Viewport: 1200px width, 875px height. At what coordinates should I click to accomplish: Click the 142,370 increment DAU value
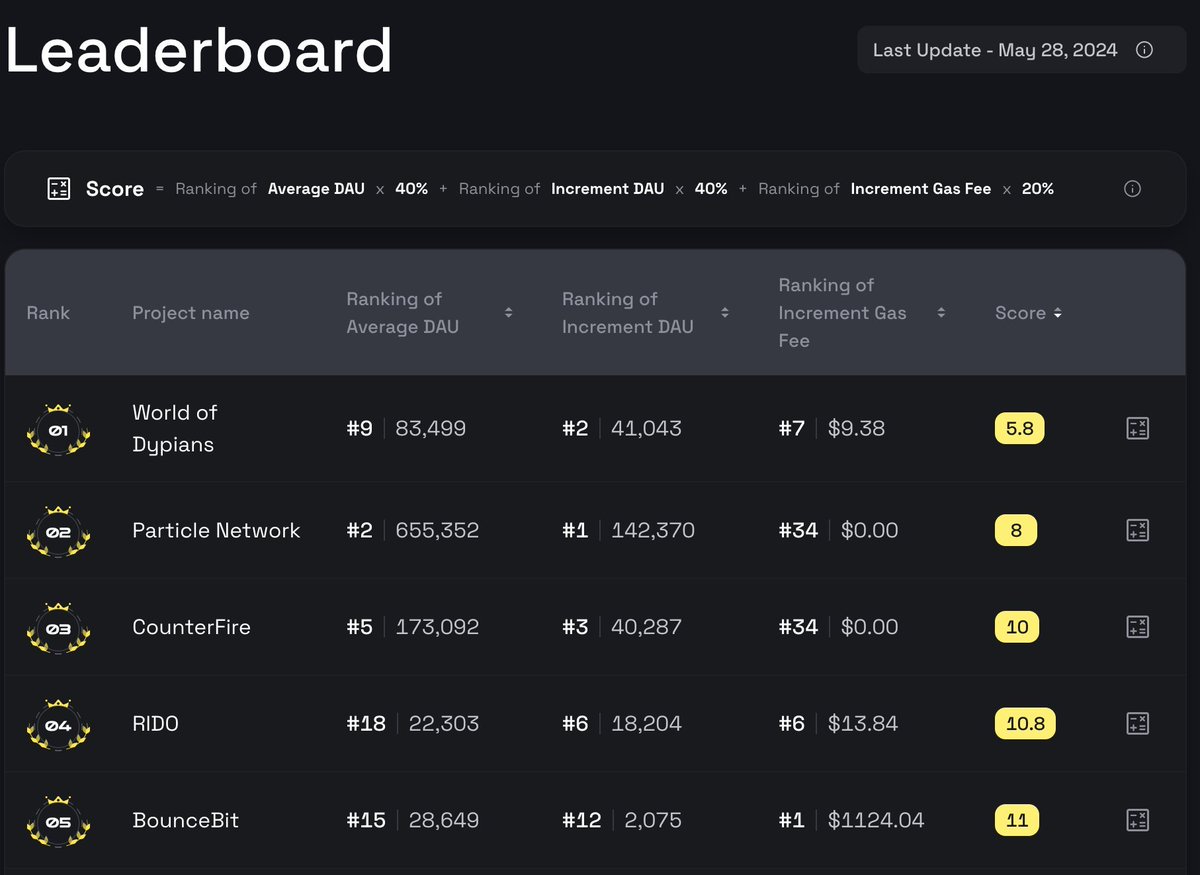pyautogui.click(x=653, y=530)
